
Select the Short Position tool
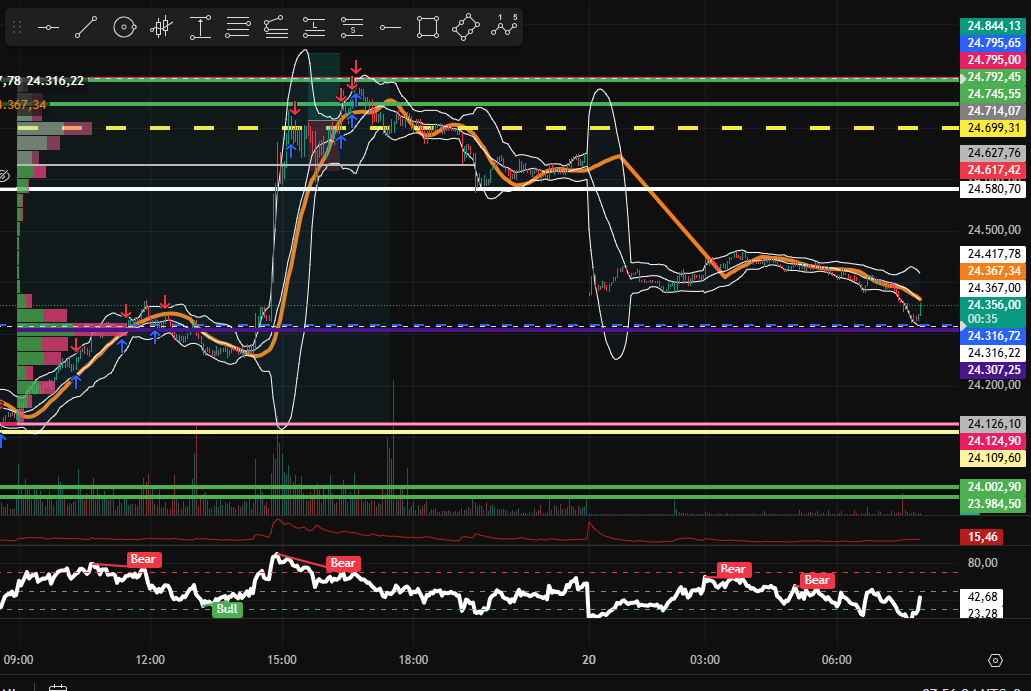(350, 27)
